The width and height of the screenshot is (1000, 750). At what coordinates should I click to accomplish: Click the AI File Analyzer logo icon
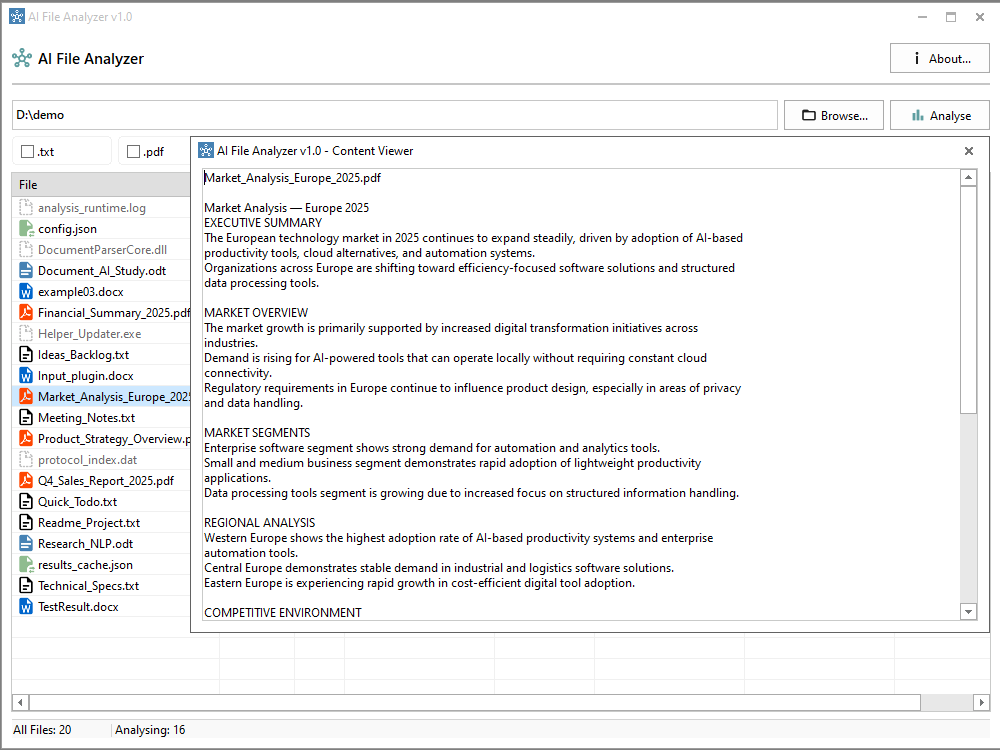[22, 59]
